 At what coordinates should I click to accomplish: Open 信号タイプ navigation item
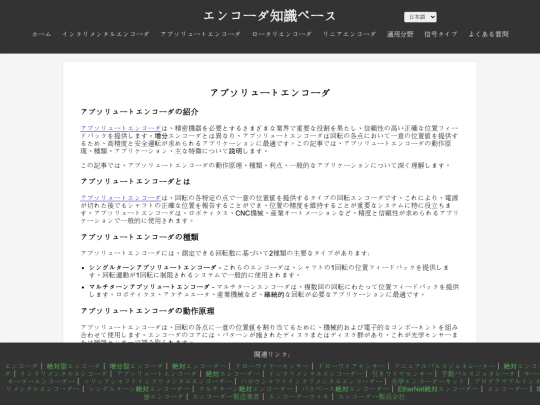[441, 34]
